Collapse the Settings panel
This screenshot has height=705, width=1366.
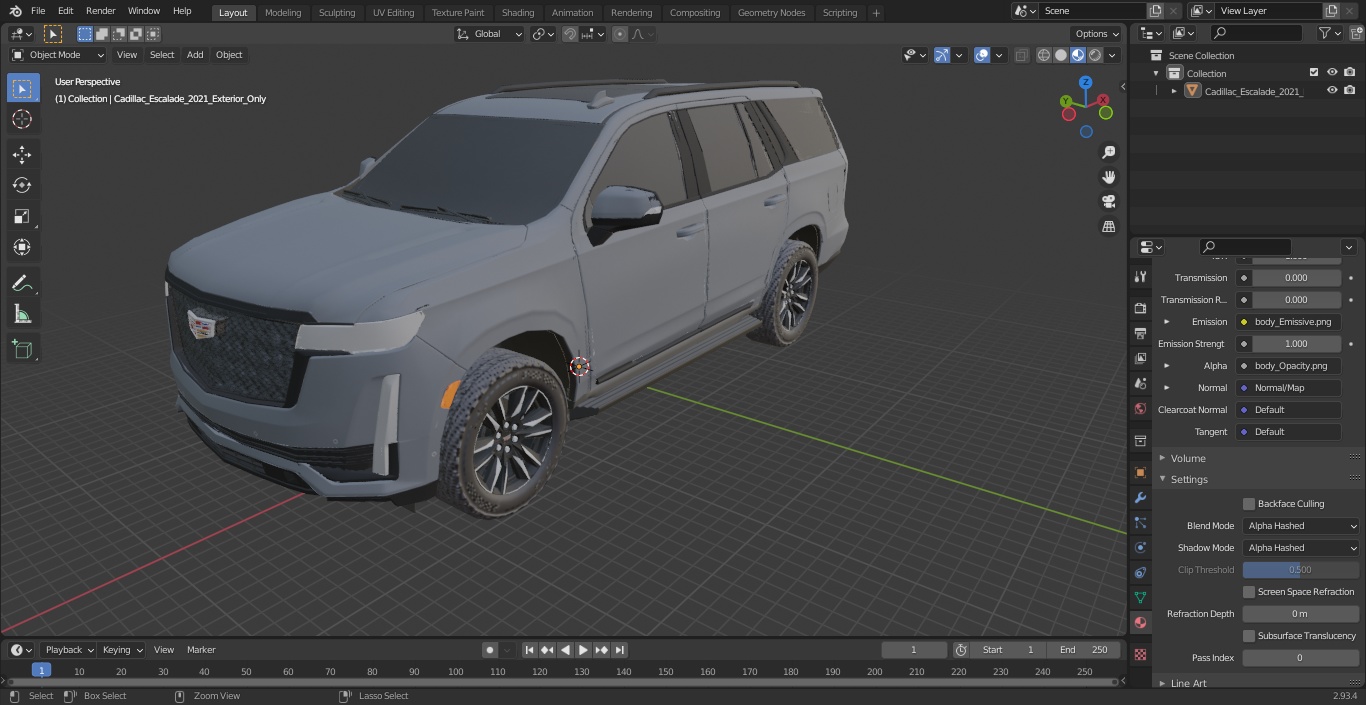(x=1189, y=480)
